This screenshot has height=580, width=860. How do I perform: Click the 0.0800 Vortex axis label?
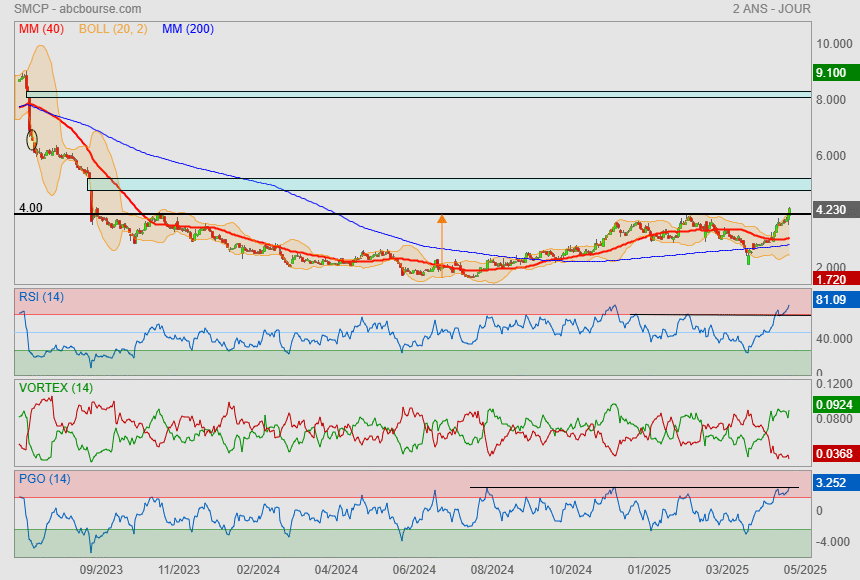tap(834, 419)
